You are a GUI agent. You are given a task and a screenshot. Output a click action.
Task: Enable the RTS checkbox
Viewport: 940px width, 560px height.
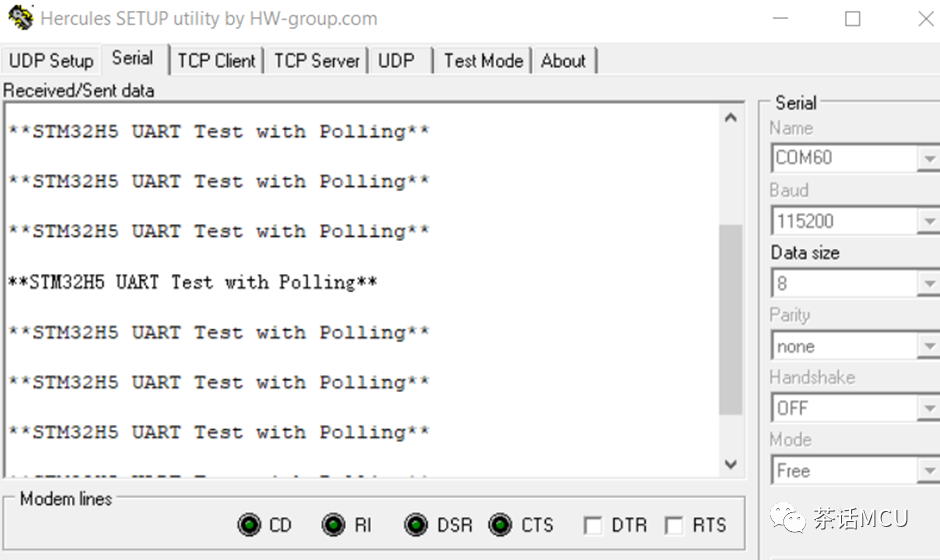point(675,526)
